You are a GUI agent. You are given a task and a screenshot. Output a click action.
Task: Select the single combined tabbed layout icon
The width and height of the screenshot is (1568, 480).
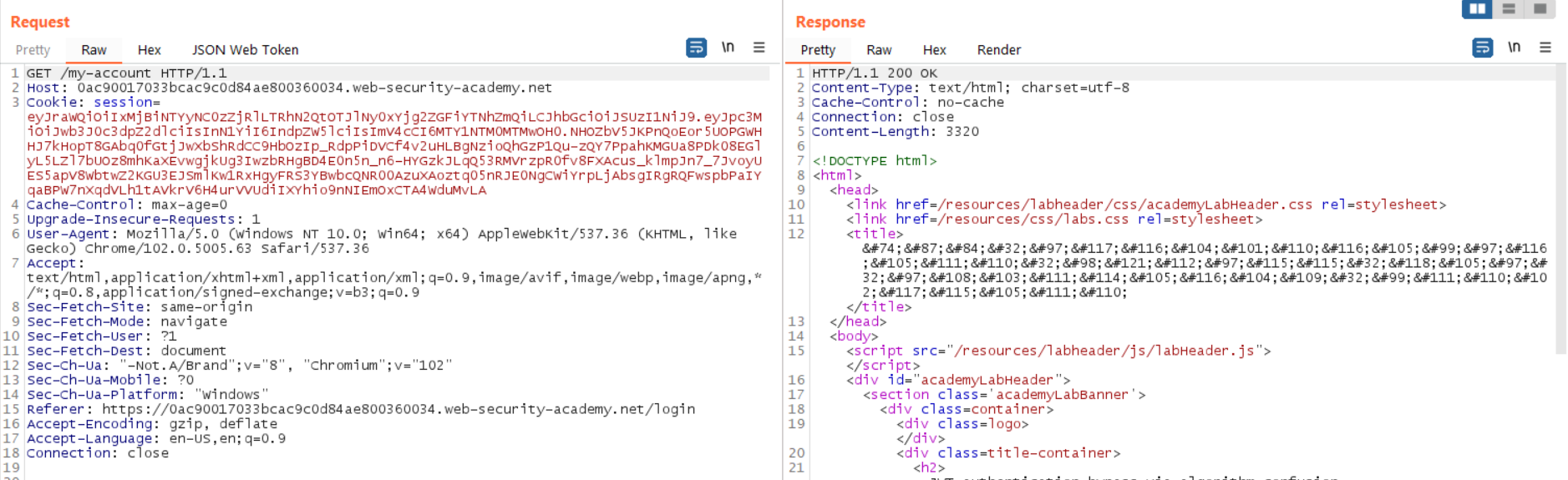pos(1540,8)
